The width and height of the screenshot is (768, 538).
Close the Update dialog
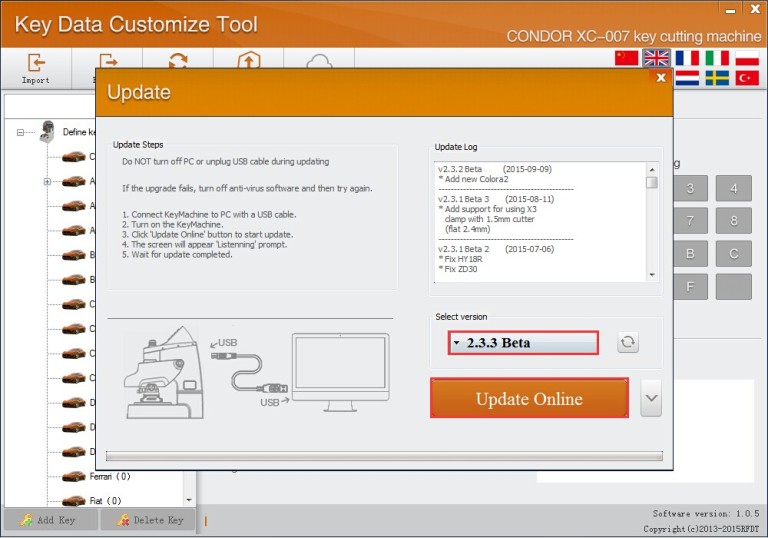pos(661,77)
